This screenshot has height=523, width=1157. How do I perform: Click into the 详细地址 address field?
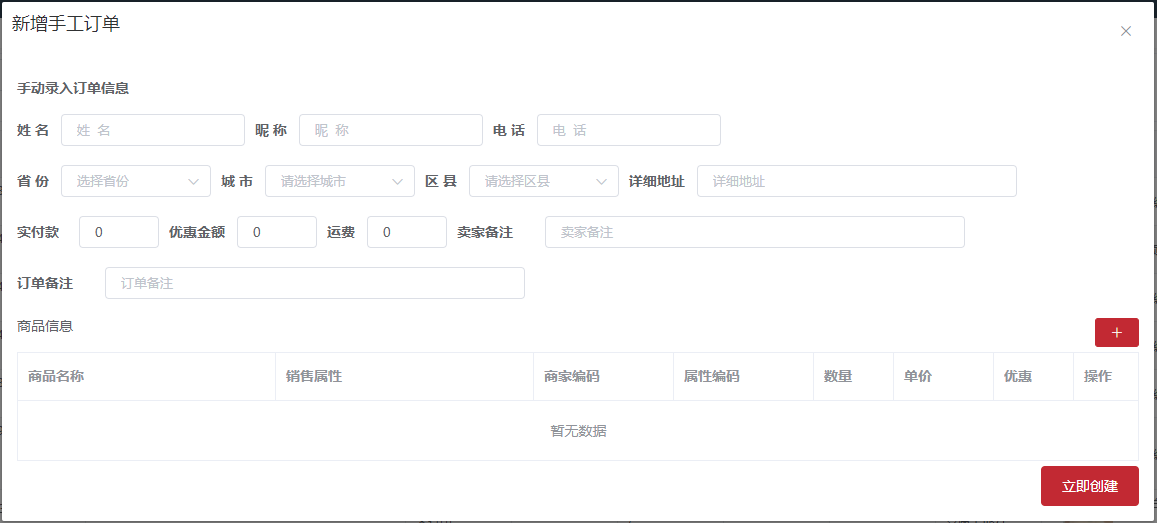[856, 181]
